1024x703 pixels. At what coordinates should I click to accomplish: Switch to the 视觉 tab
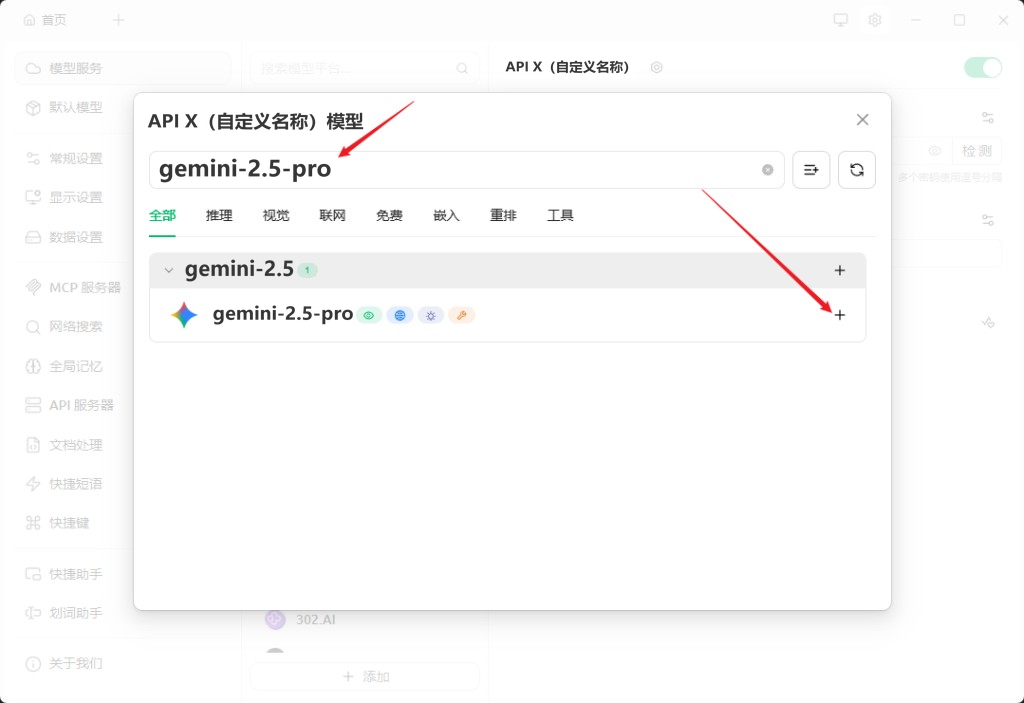click(x=276, y=216)
